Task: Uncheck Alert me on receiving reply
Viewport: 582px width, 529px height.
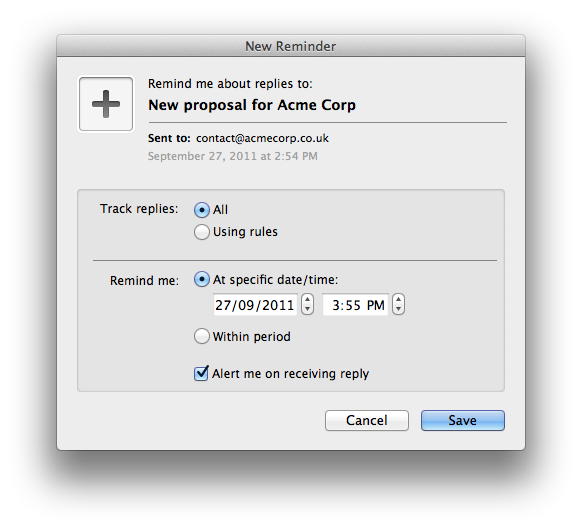Action: pos(201,373)
